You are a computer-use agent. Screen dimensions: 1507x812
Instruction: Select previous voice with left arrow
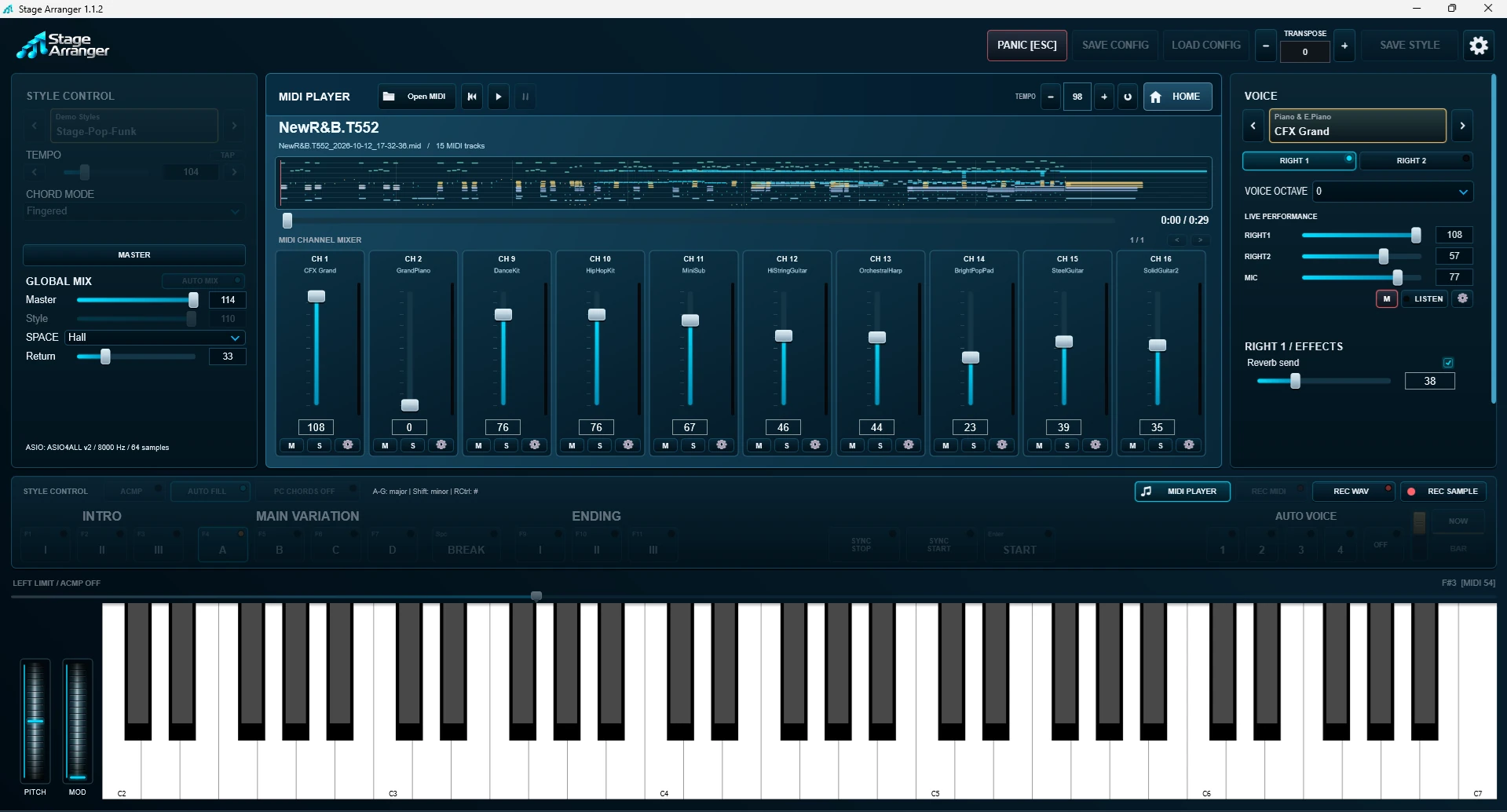[x=1253, y=126]
